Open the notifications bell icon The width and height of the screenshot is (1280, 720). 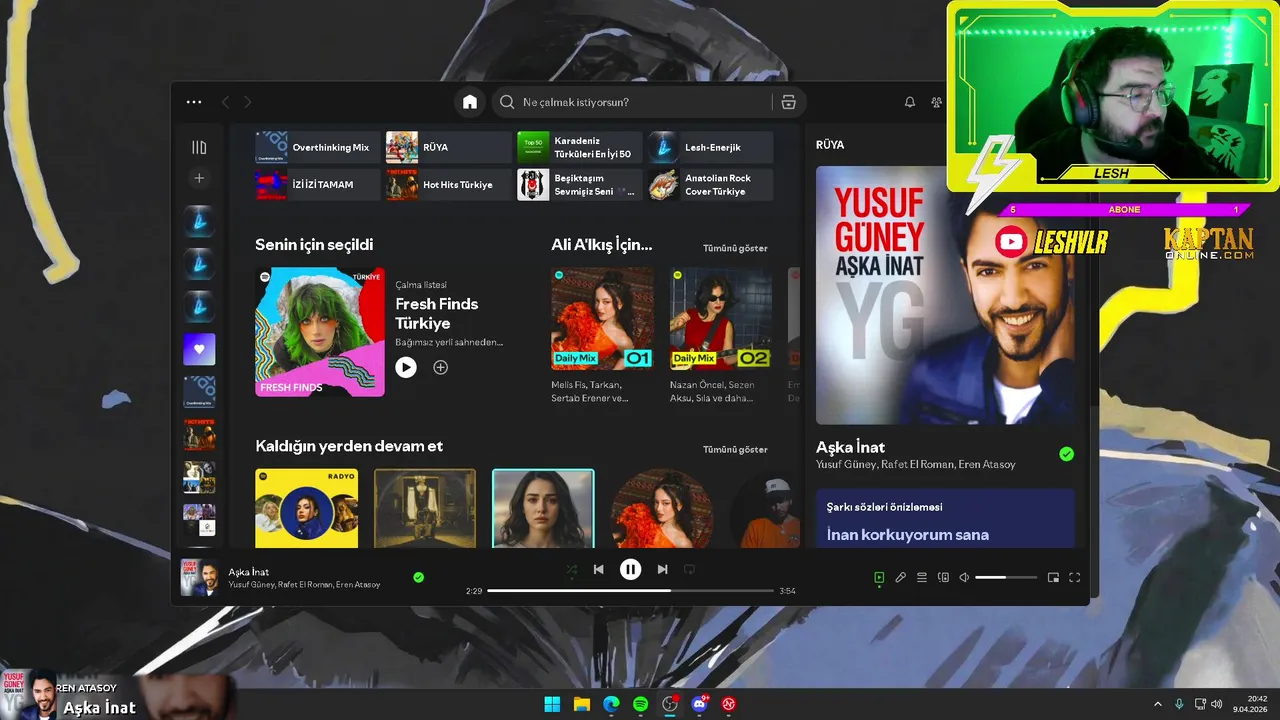coord(910,102)
